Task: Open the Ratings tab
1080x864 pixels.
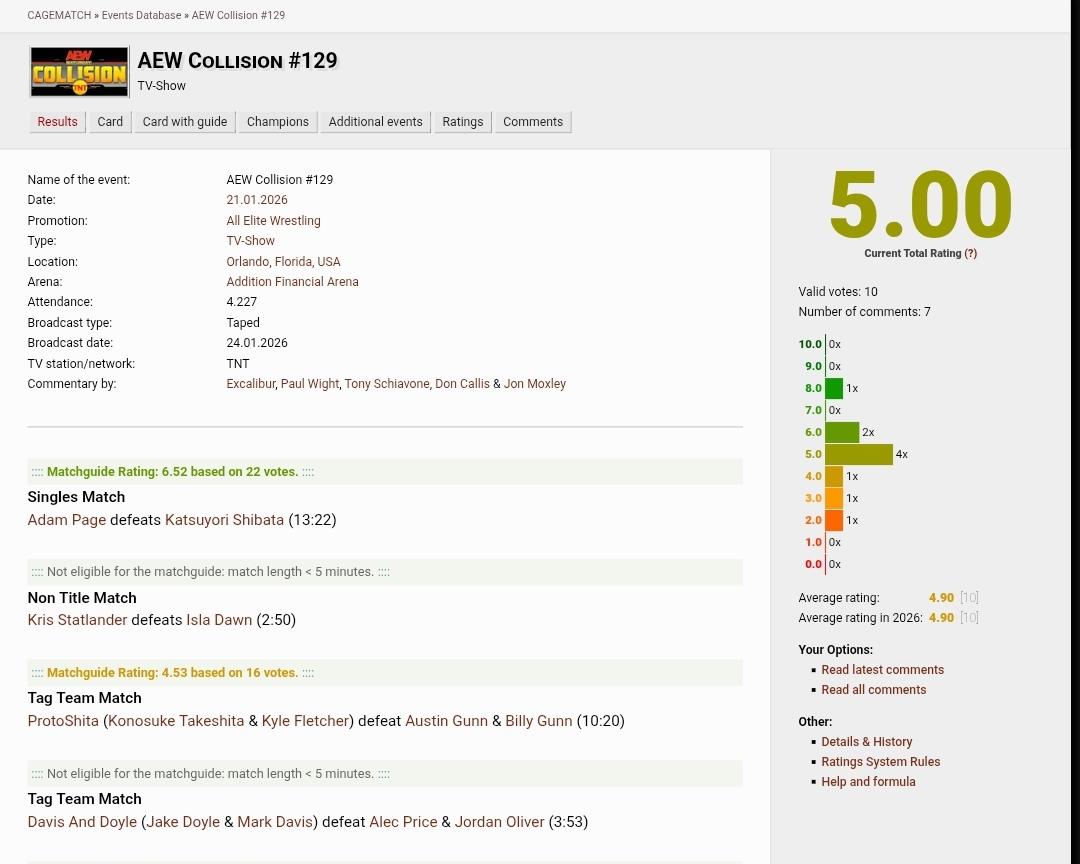Action: point(463,122)
